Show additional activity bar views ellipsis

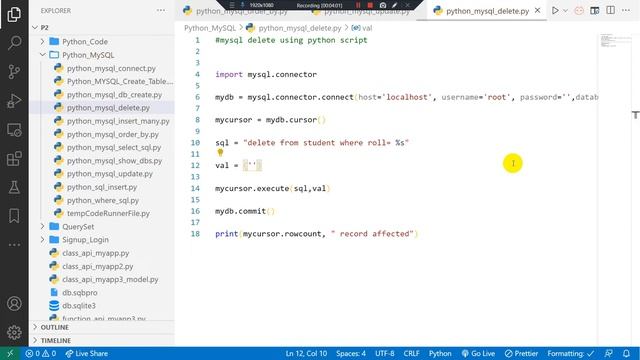(x=14, y=245)
